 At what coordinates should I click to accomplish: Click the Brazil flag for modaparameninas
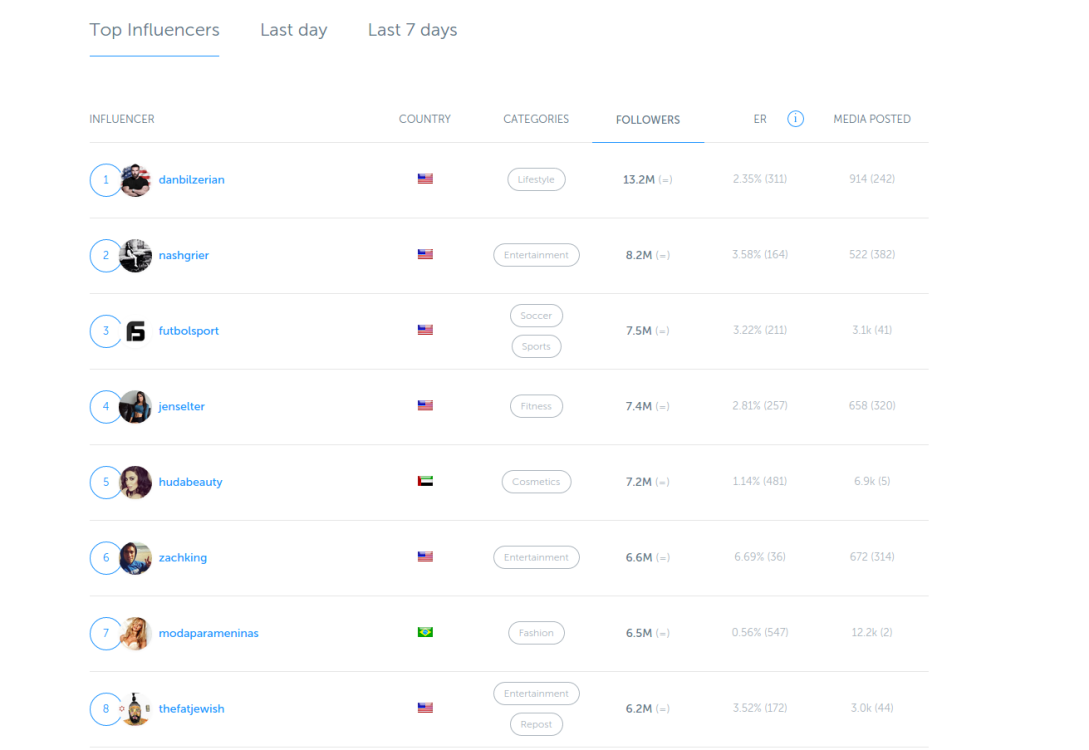pyautogui.click(x=425, y=632)
